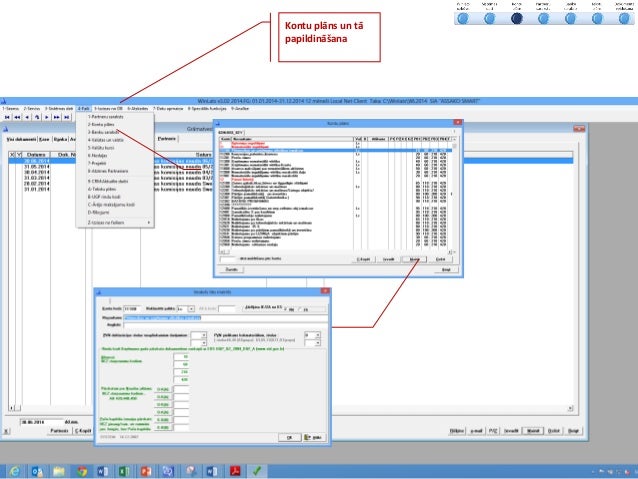
Task: Click the 'Ievadīt' button in Kontu plāns
Action: [389, 259]
